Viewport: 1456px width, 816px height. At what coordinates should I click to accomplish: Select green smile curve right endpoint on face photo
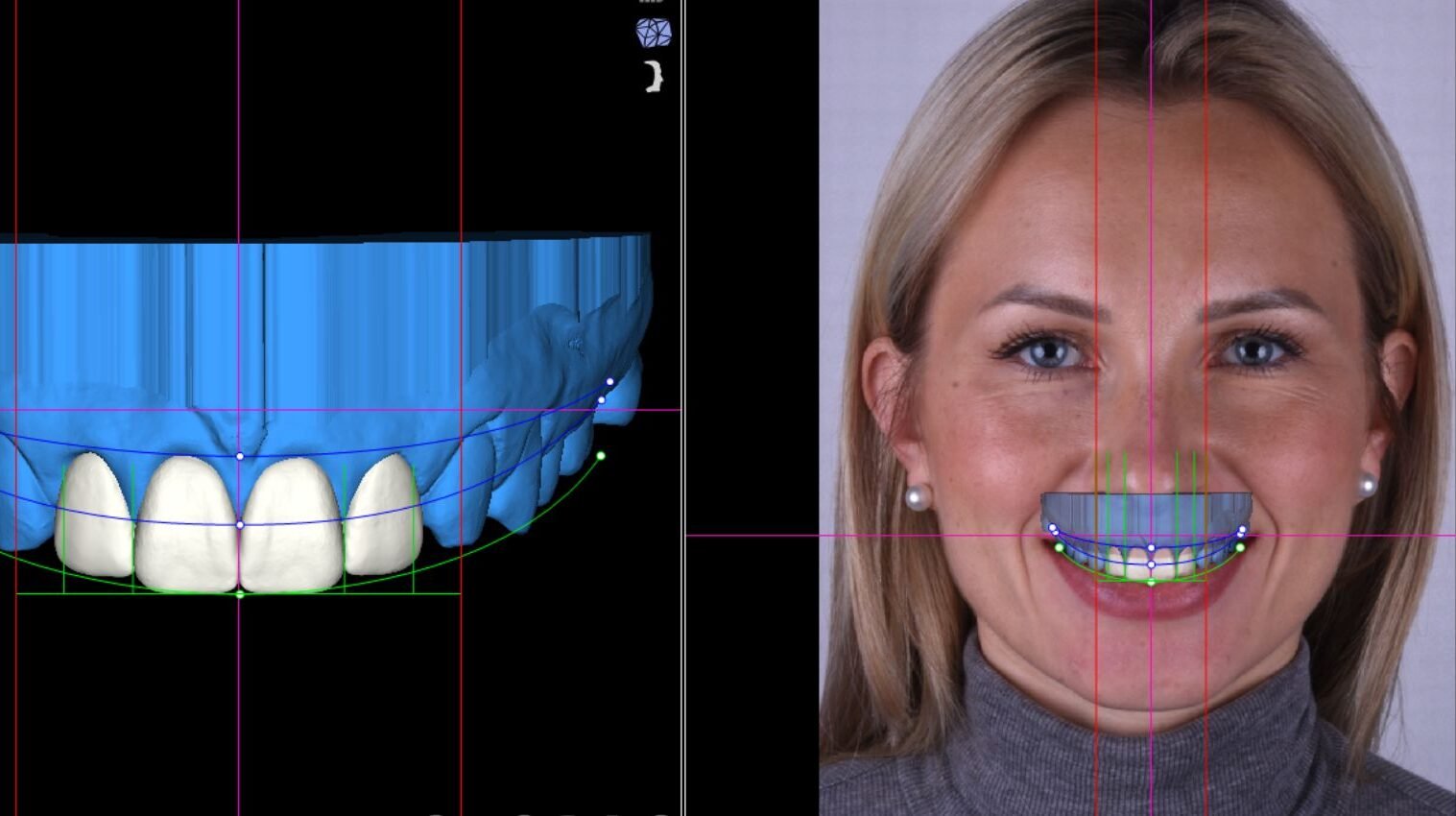pyautogui.click(x=1240, y=547)
